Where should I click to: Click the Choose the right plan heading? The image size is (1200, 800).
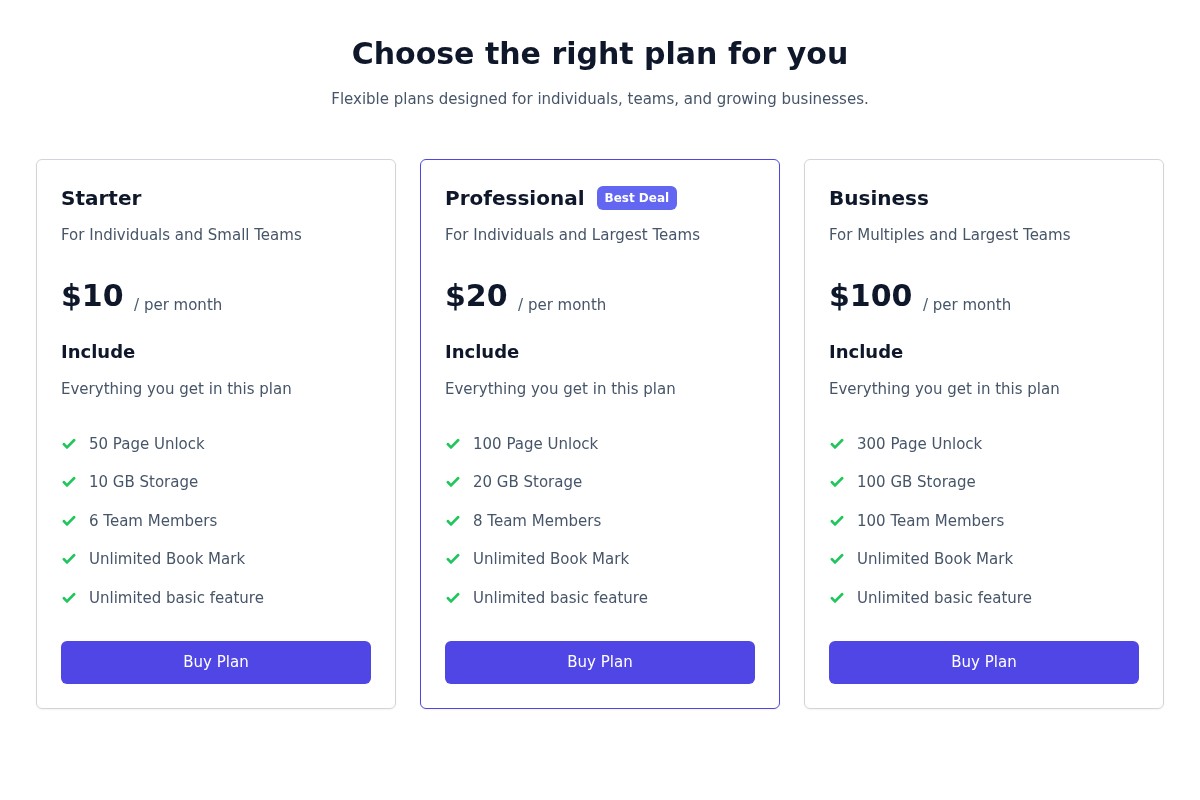600,53
